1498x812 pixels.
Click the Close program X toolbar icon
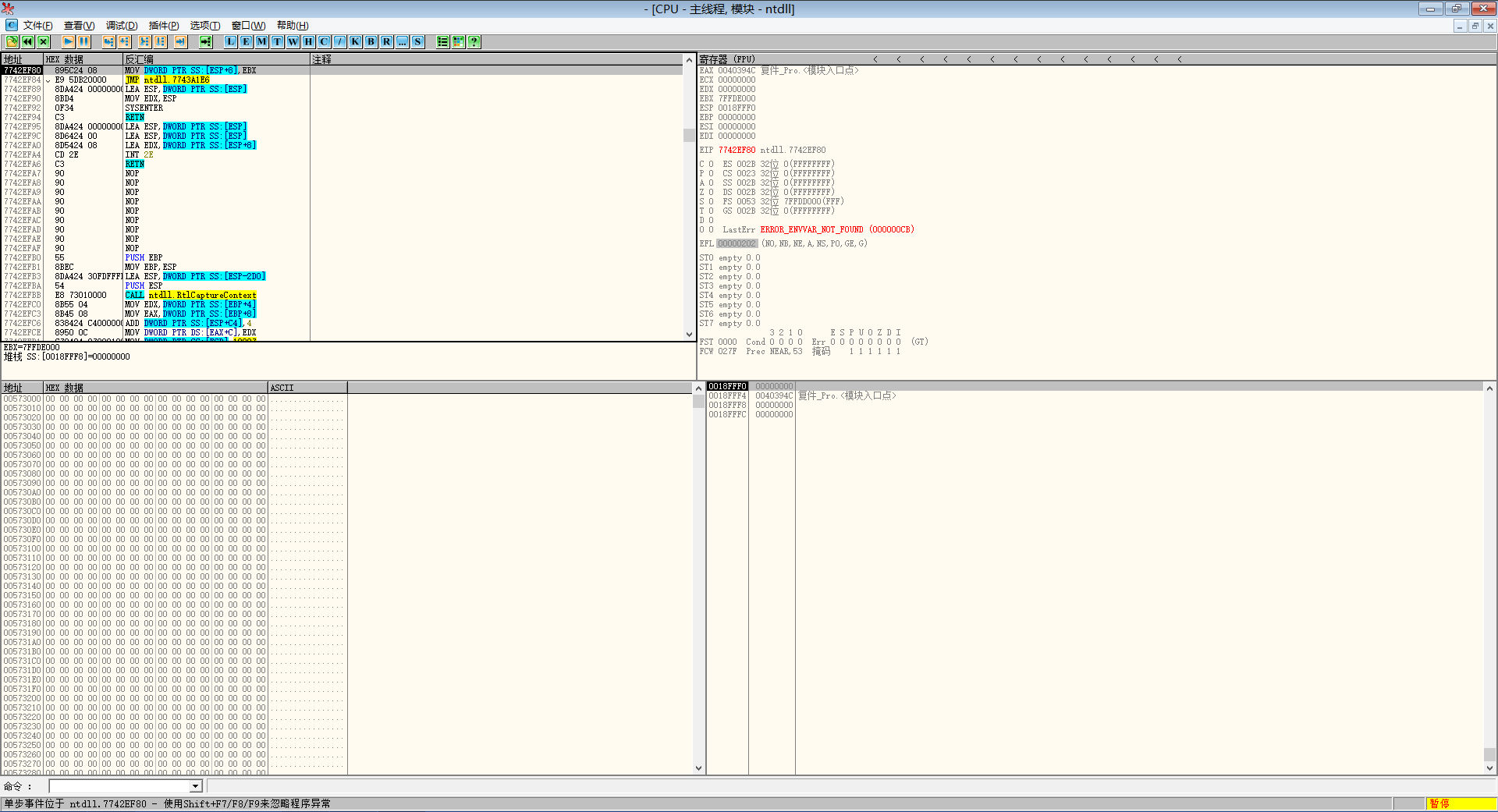(43, 42)
